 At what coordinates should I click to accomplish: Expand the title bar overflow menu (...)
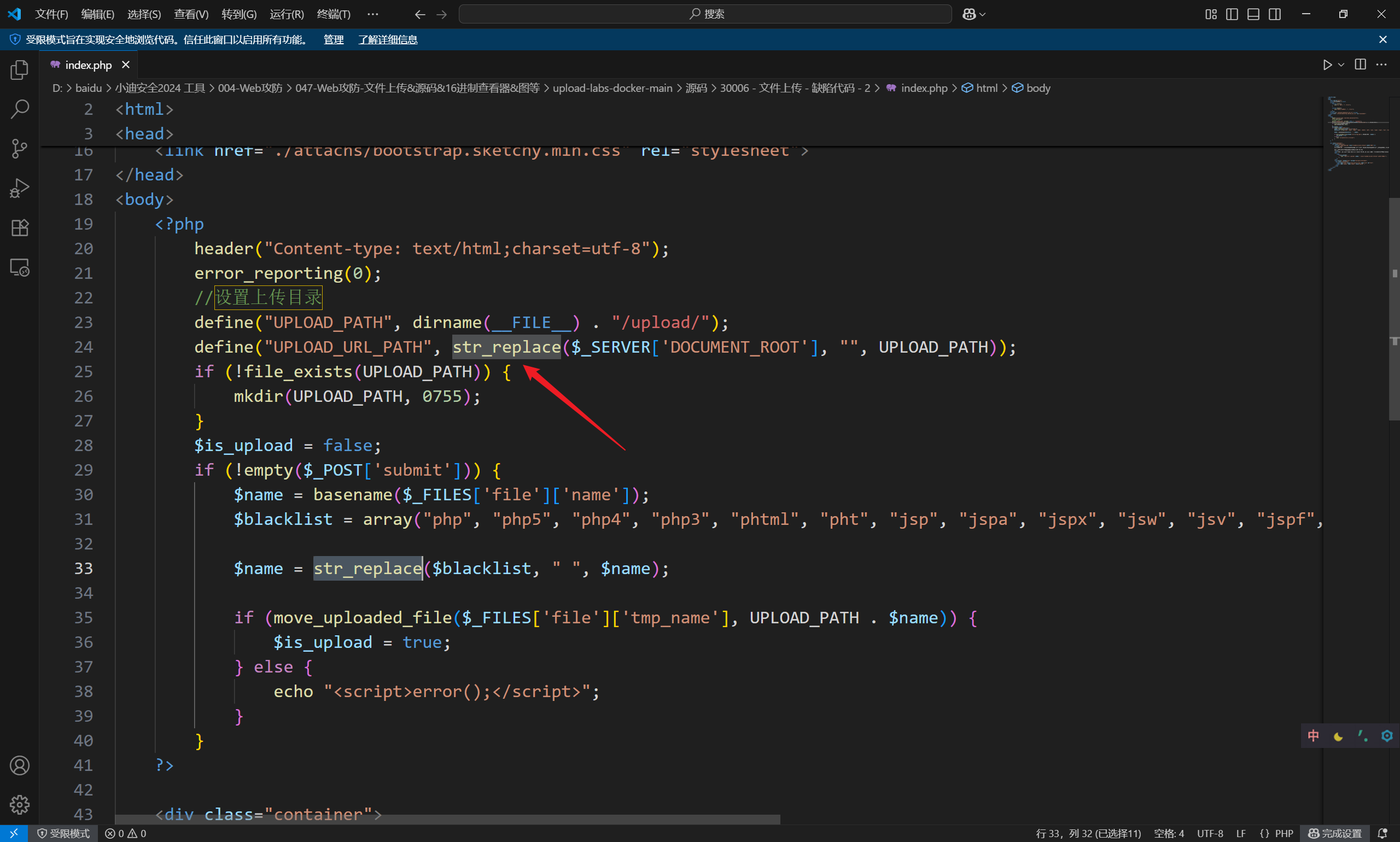tap(372, 14)
